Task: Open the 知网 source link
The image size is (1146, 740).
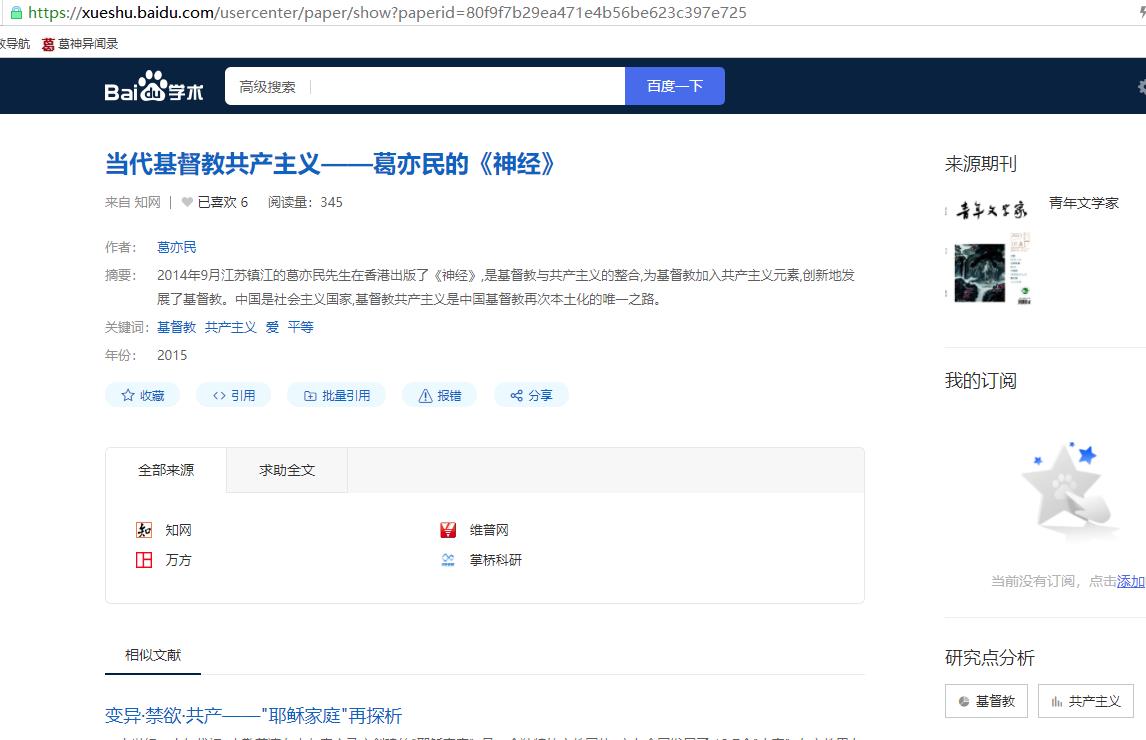Action: [x=177, y=530]
